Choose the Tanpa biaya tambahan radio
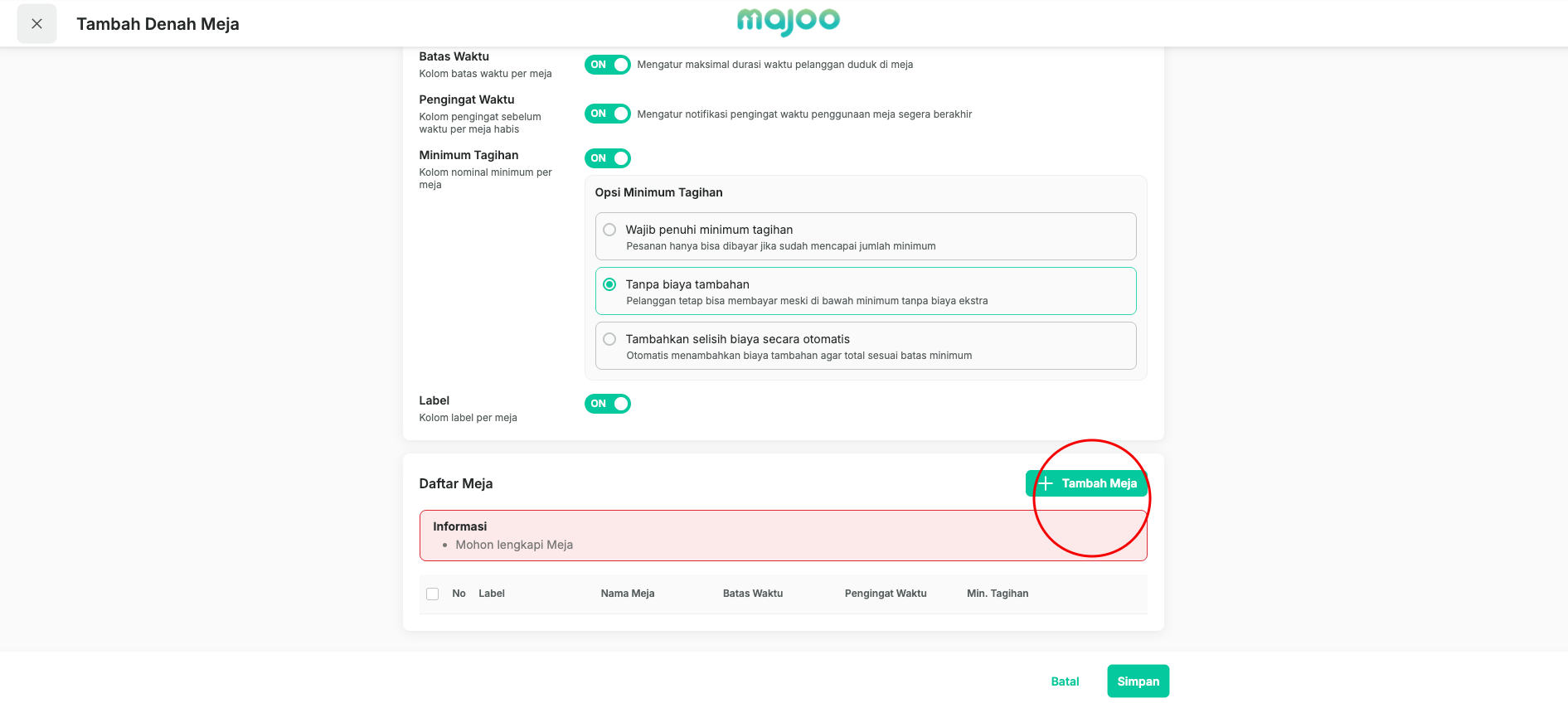 coord(866,291)
